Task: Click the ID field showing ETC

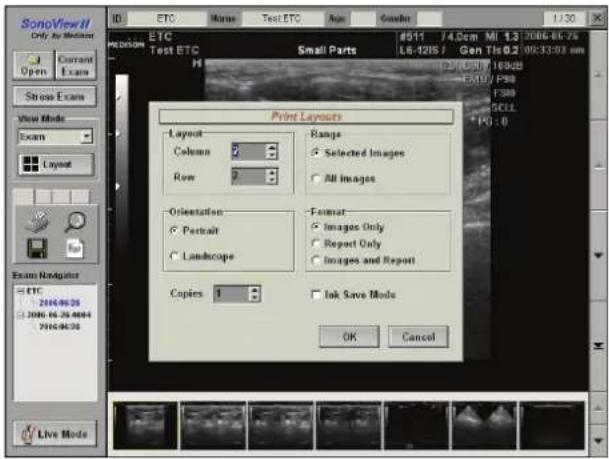Action: [167, 19]
